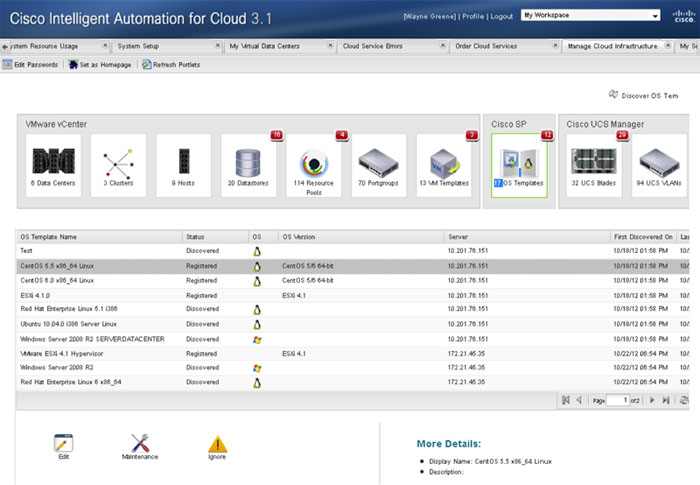
Task: Go to the previous results page
Action: 579,400
